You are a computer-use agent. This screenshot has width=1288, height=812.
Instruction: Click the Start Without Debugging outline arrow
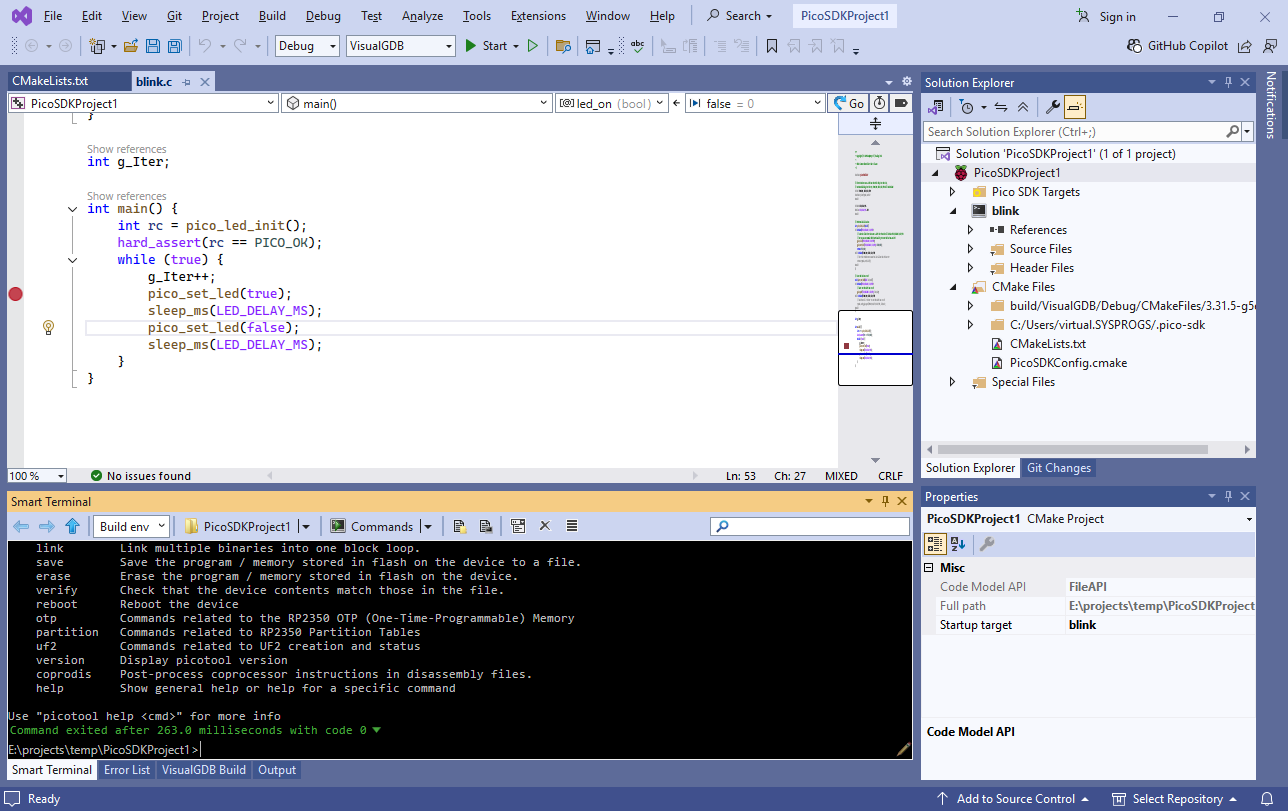pos(533,46)
